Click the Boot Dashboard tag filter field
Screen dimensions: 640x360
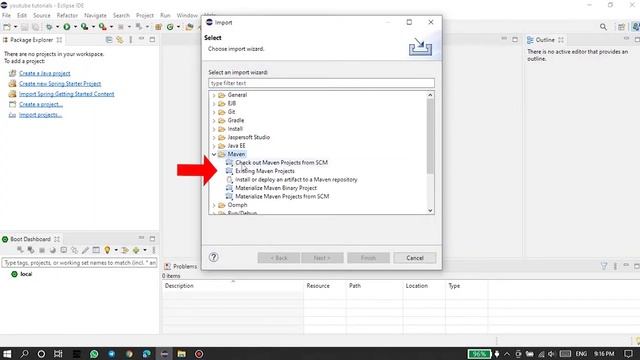(80, 263)
